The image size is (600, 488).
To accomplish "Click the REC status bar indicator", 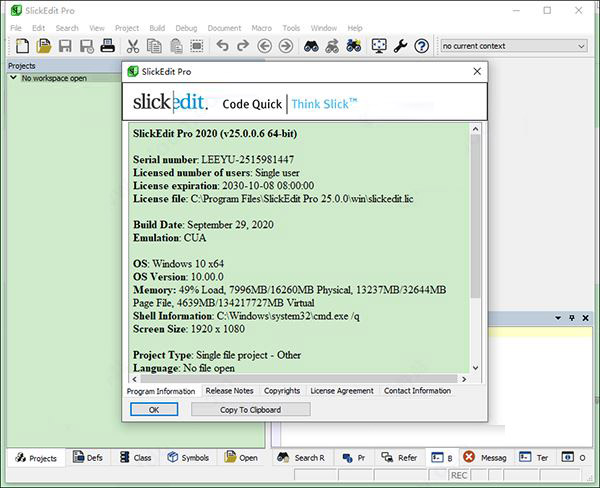I will (x=459, y=475).
